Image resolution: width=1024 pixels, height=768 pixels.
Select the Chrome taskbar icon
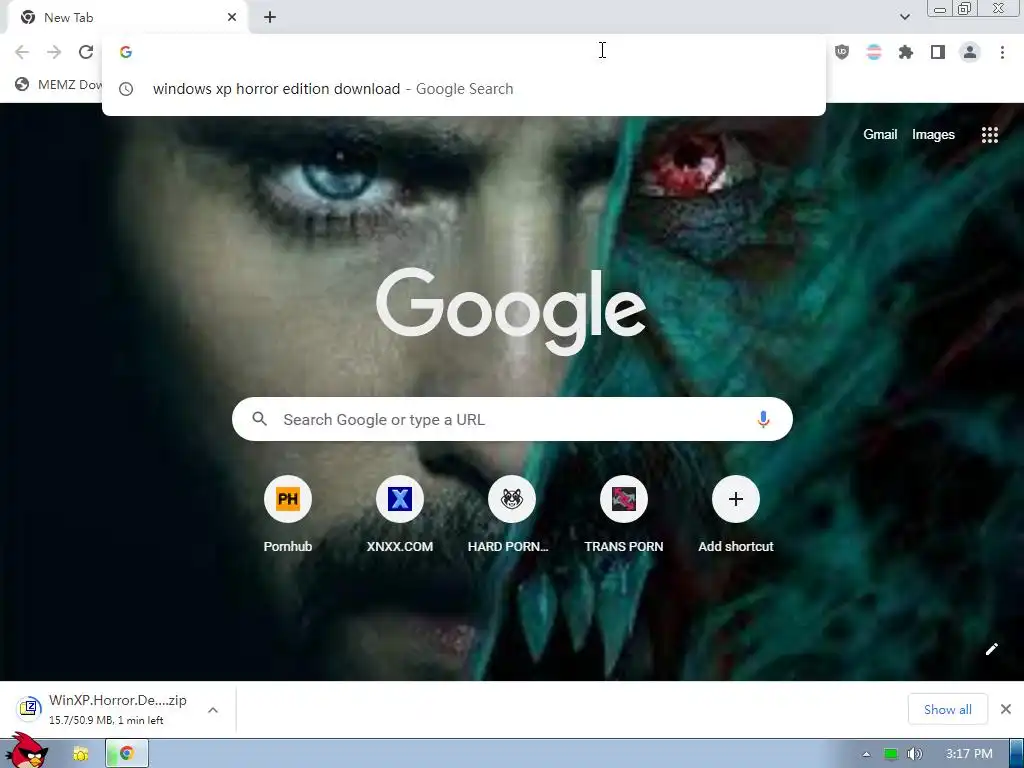[x=127, y=754]
